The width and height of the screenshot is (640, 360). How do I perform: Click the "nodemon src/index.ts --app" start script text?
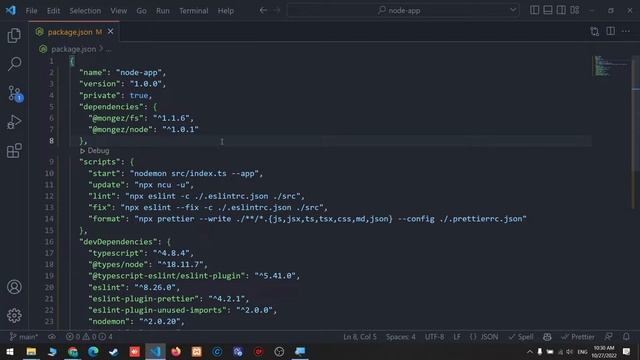(x=196, y=173)
